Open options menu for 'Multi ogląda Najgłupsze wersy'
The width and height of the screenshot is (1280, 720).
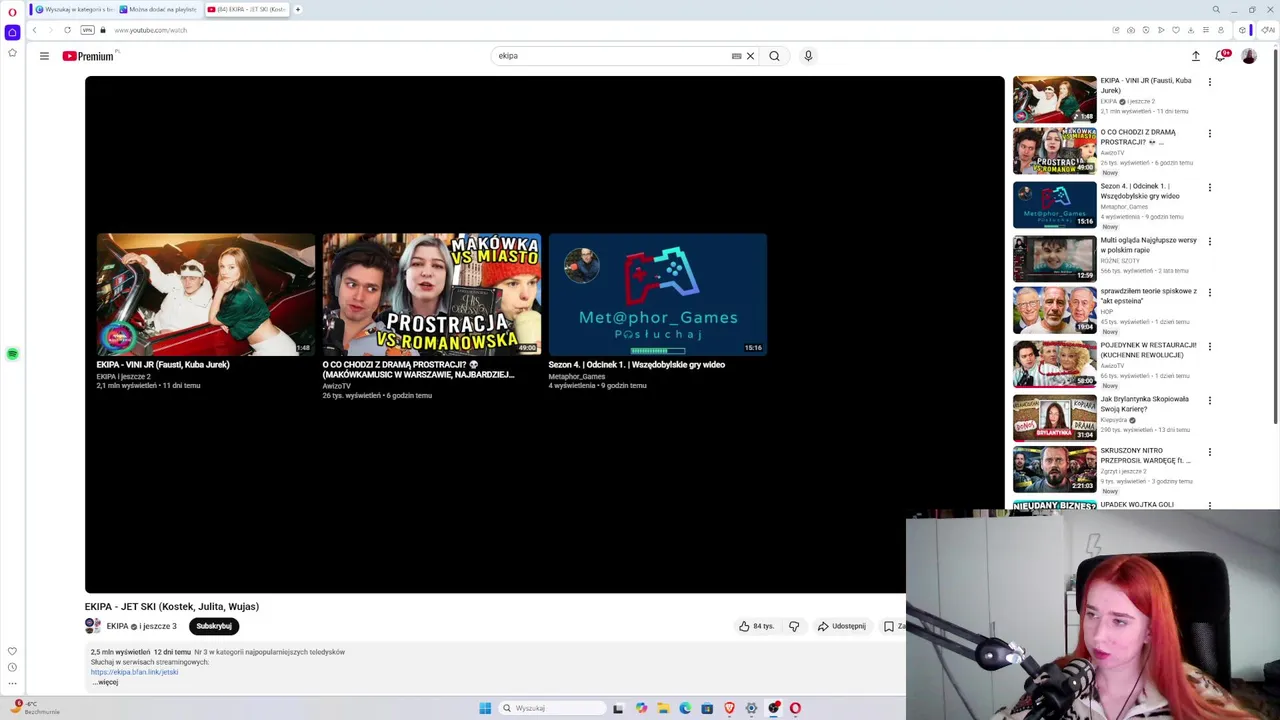[x=1210, y=241]
